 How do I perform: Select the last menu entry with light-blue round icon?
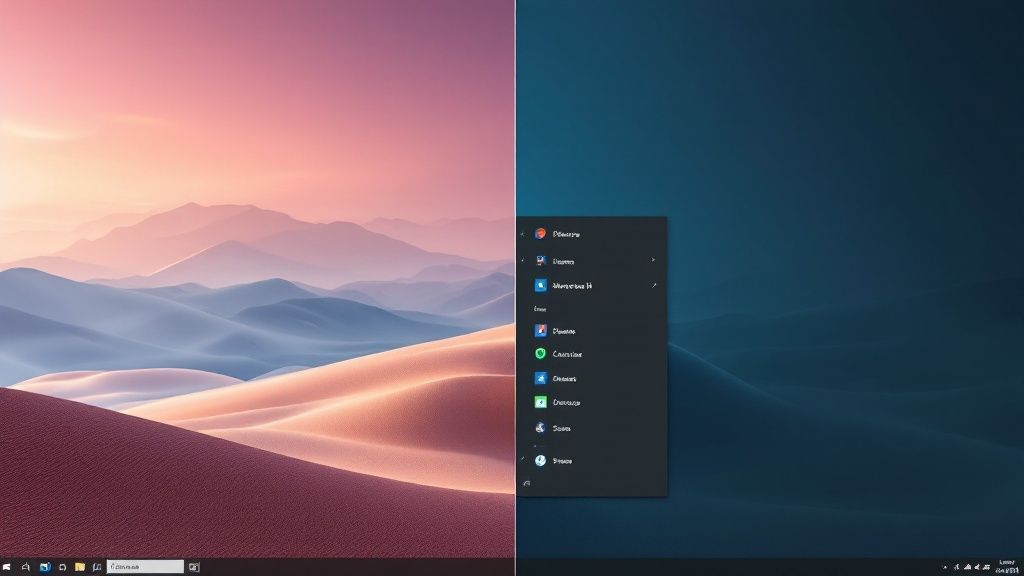click(x=592, y=460)
